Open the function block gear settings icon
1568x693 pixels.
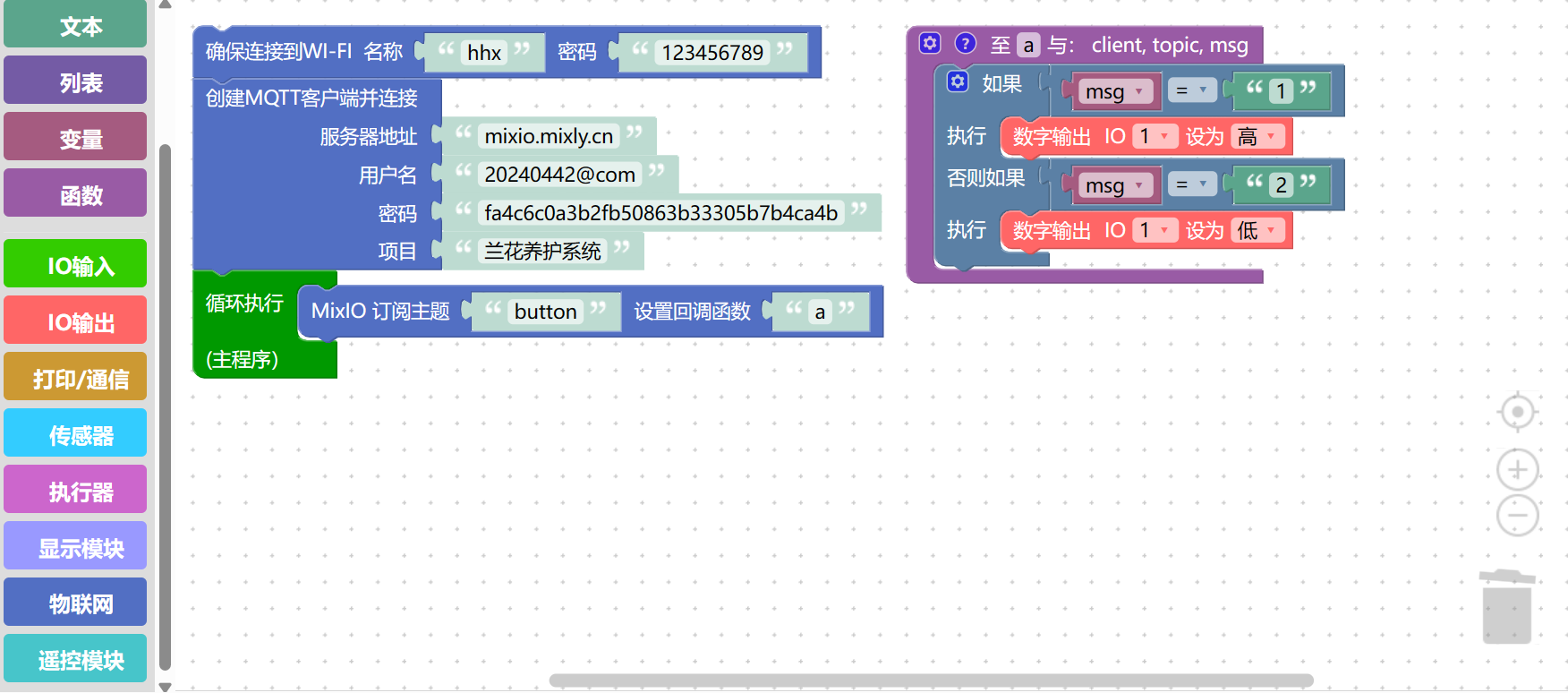click(x=930, y=44)
